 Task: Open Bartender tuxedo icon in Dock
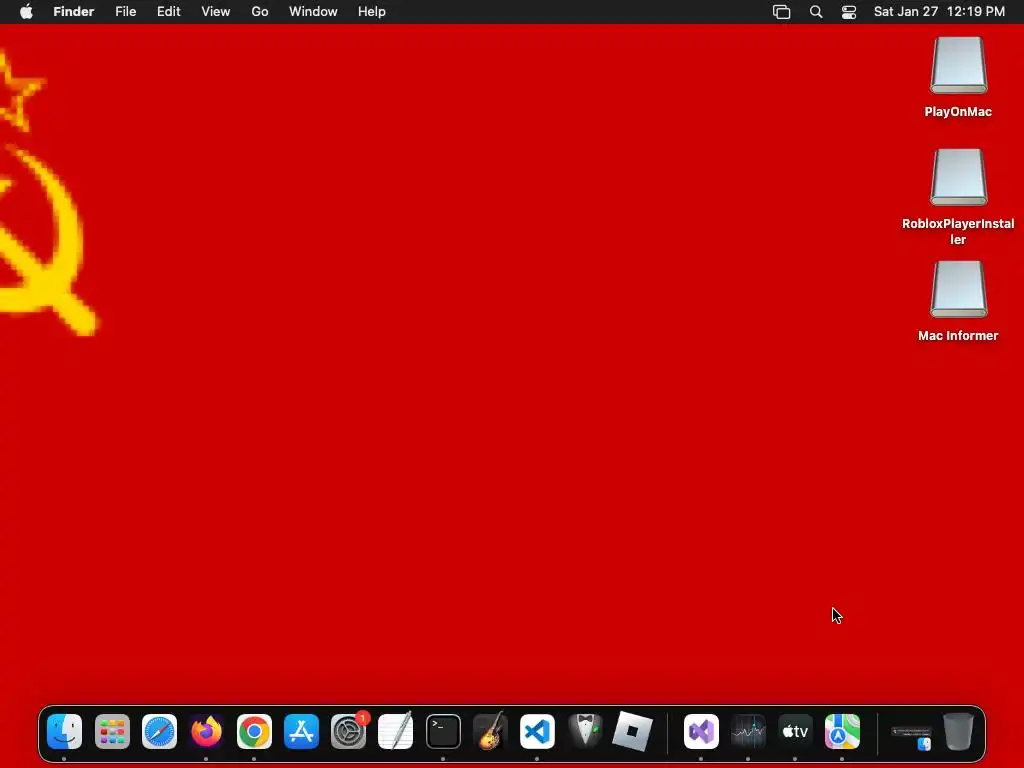pyautogui.click(x=585, y=731)
